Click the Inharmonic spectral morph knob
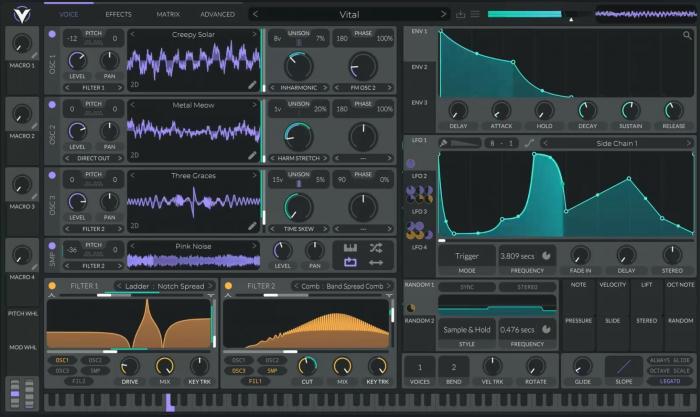Viewport: 700px width, 417px height. [298, 66]
